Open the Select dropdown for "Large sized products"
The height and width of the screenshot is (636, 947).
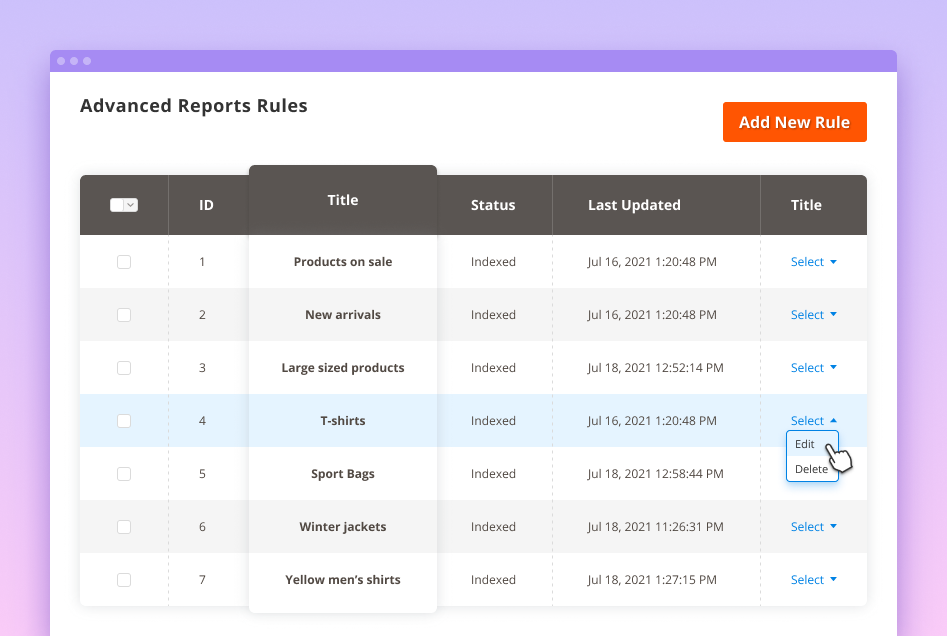point(813,367)
